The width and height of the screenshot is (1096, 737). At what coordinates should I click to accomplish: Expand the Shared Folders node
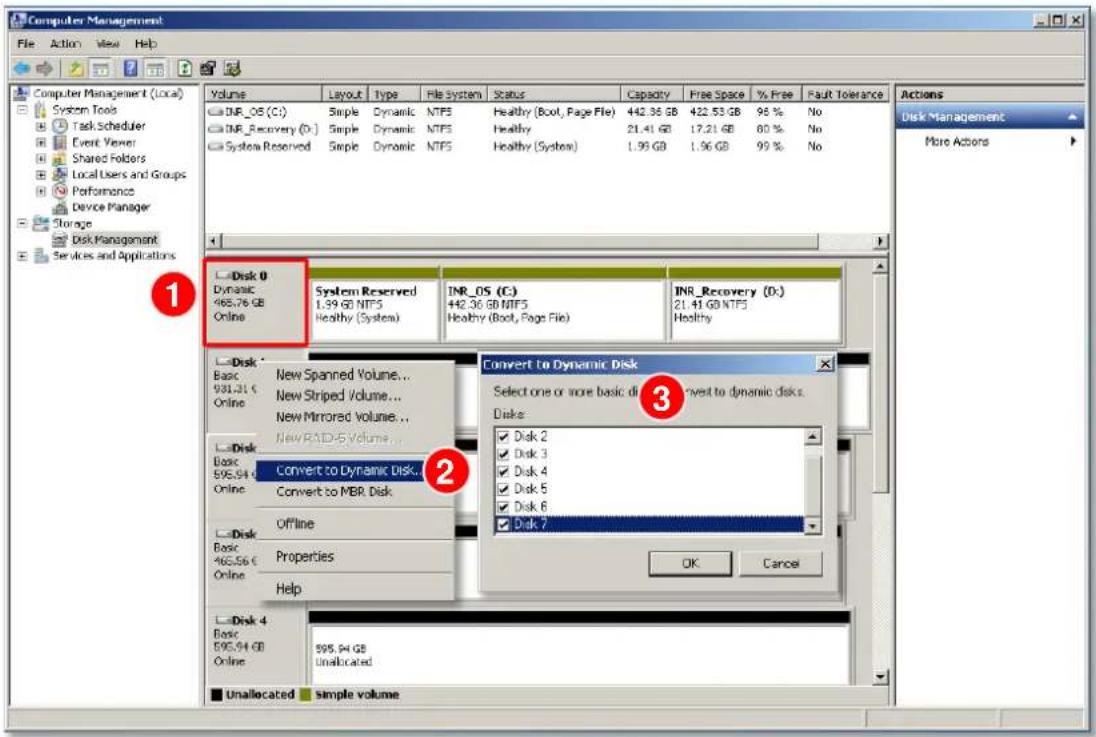pos(41,159)
